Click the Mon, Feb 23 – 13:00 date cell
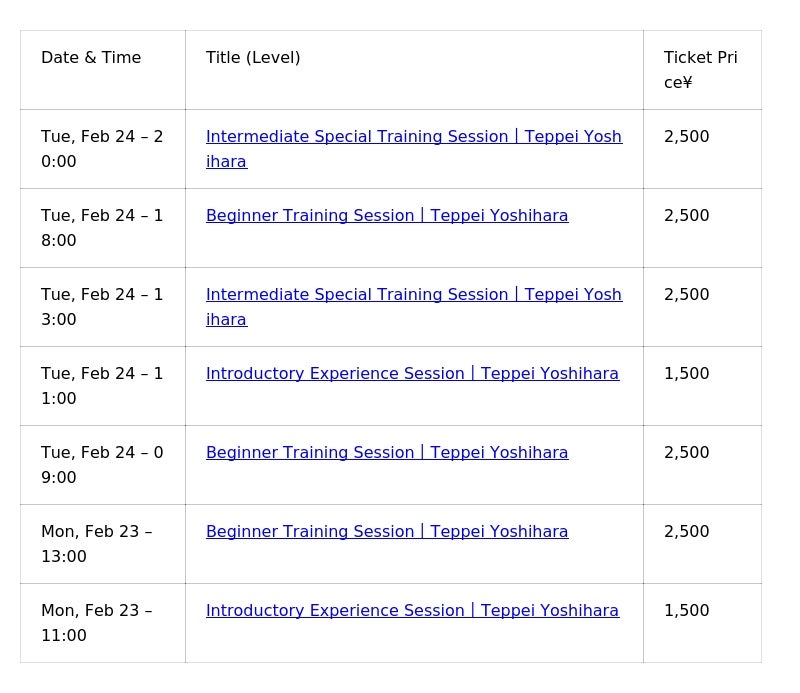This screenshot has width=800, height=693. pos(97,544)
